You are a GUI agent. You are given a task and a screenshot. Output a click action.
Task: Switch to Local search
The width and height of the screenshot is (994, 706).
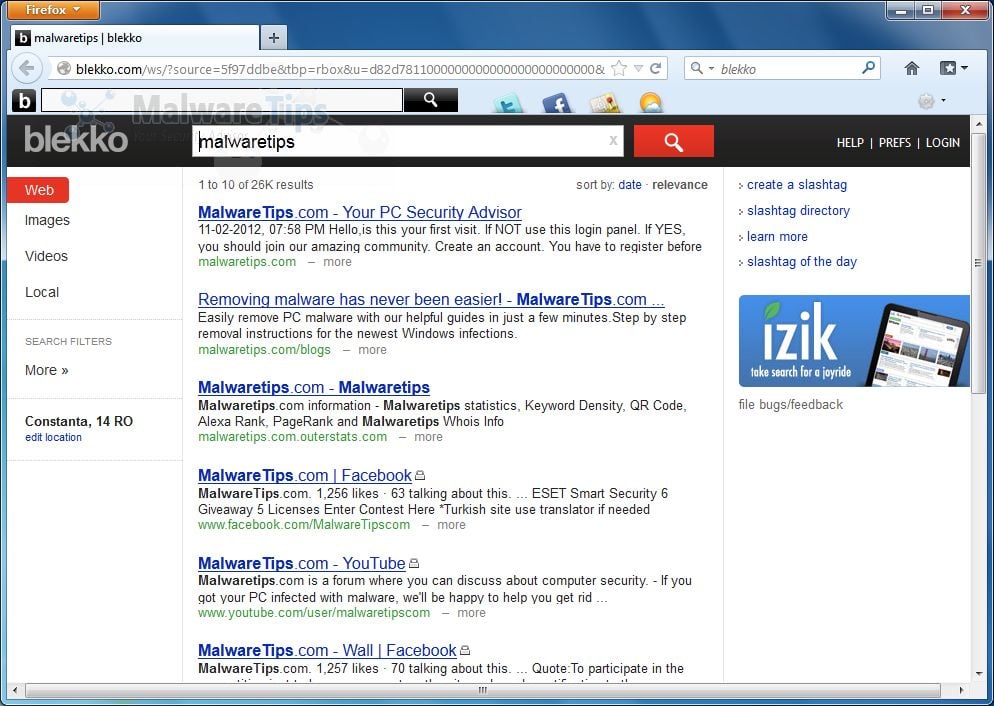tap(42, 292)
